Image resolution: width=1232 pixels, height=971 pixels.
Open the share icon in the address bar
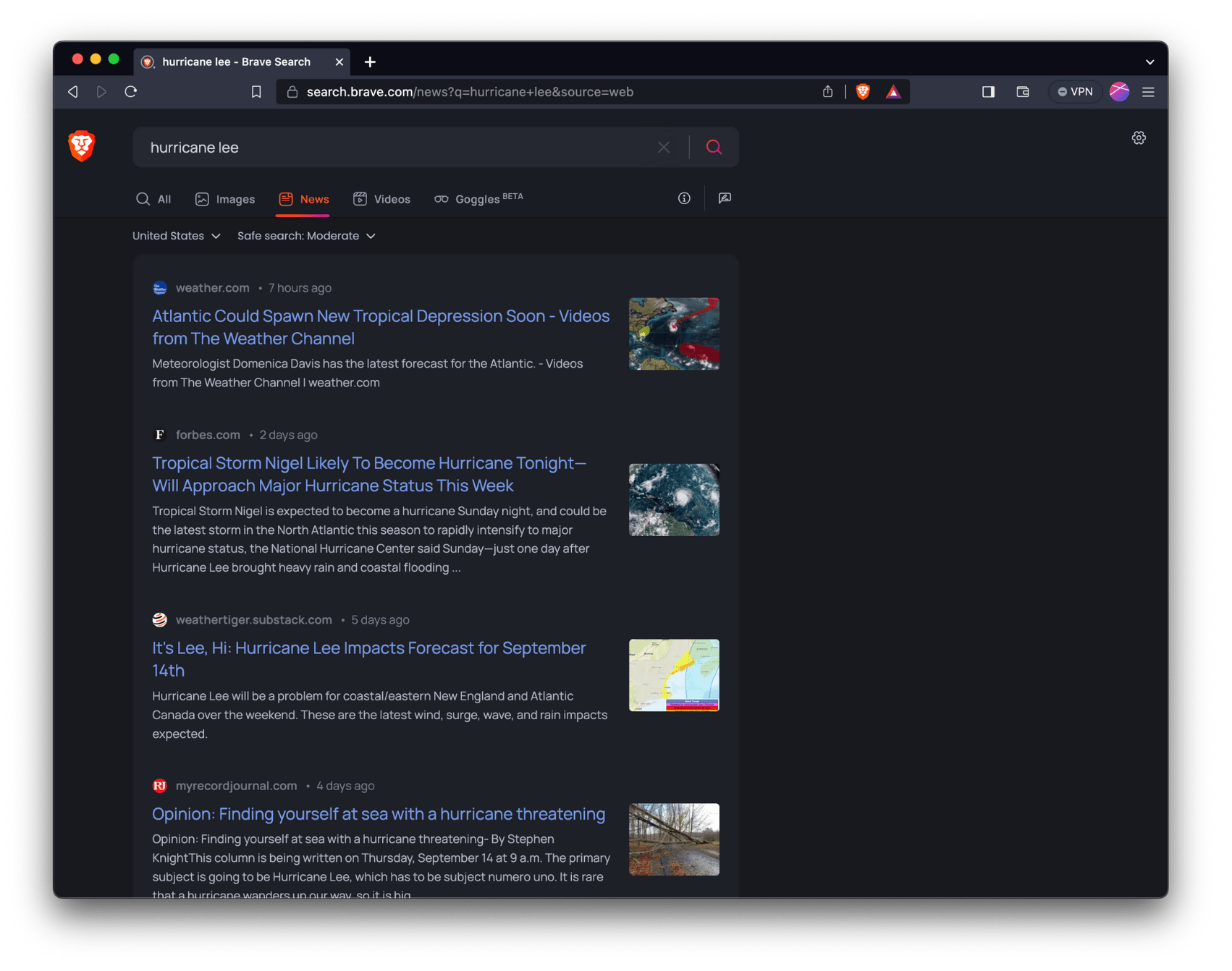pos(827,92)
